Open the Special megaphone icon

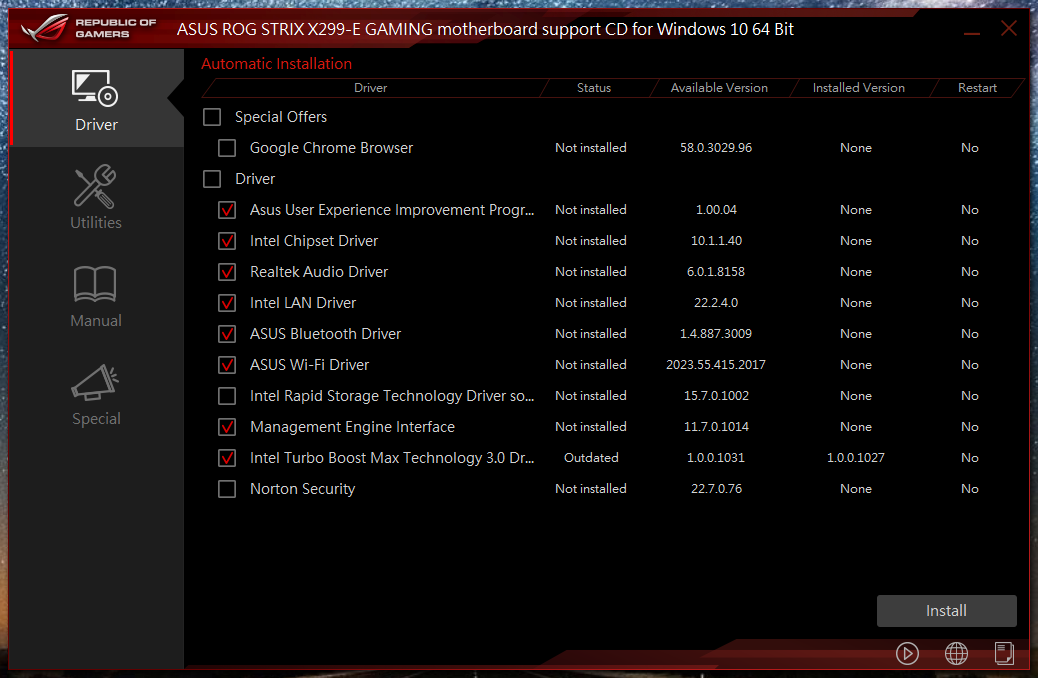95,382
